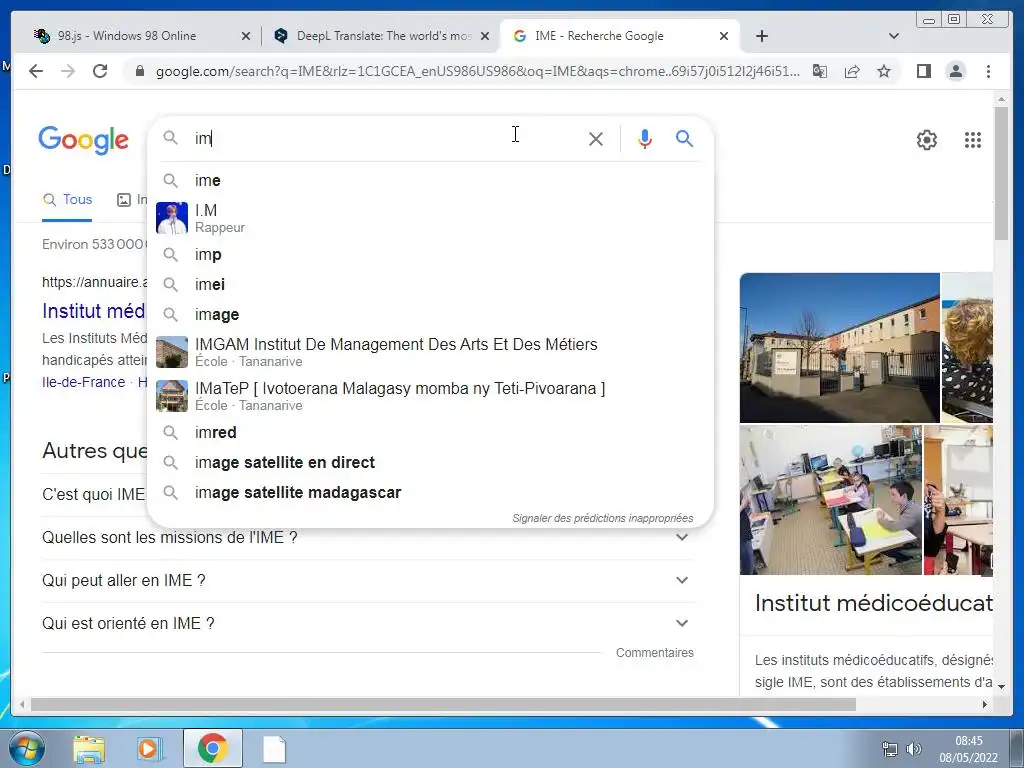Select IMaTeP Ivotoerana Malagasy suggestion
The image size is (1024, 768).
coord(430,396)
